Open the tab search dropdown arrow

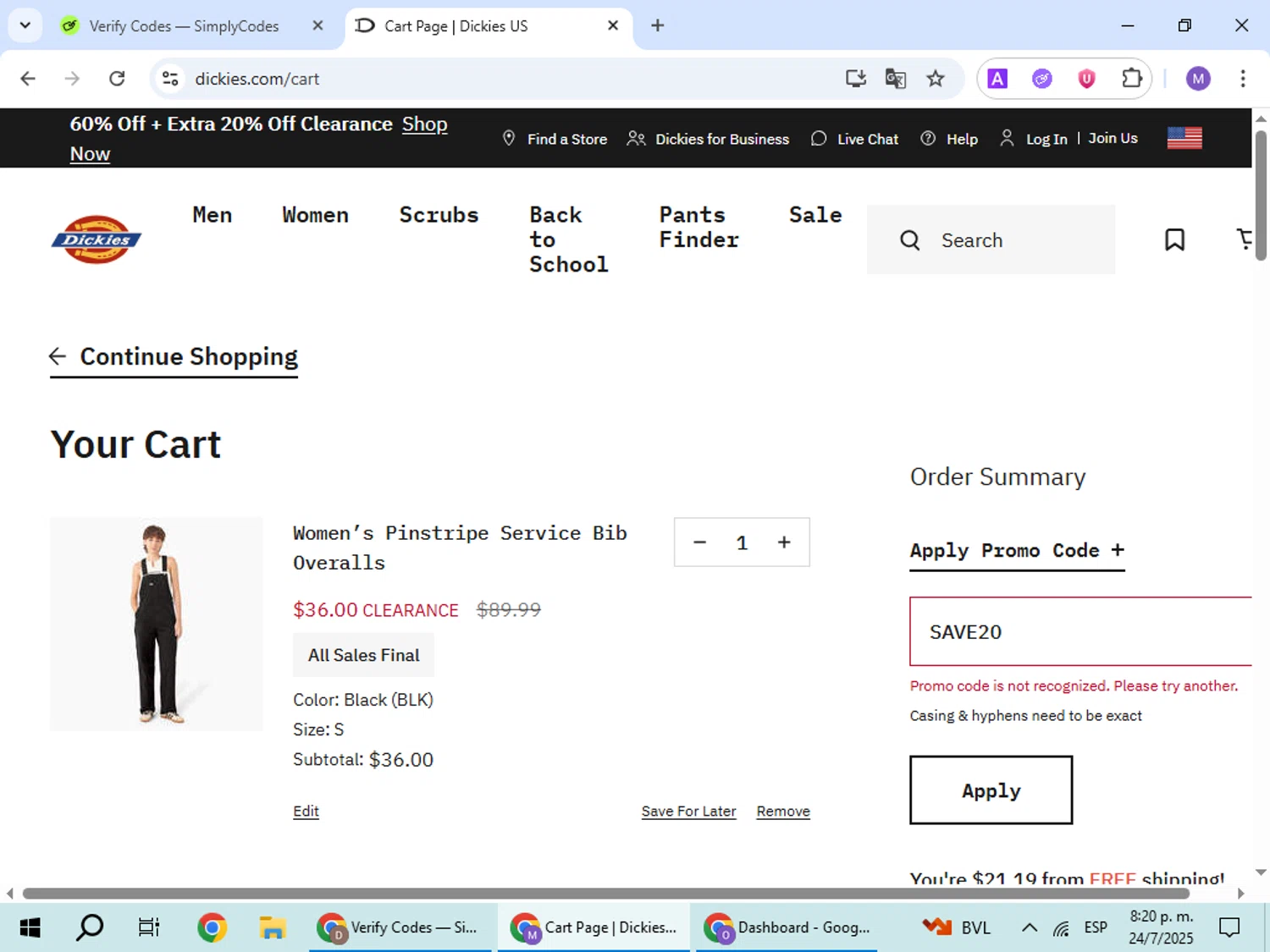tap(25, 25)
